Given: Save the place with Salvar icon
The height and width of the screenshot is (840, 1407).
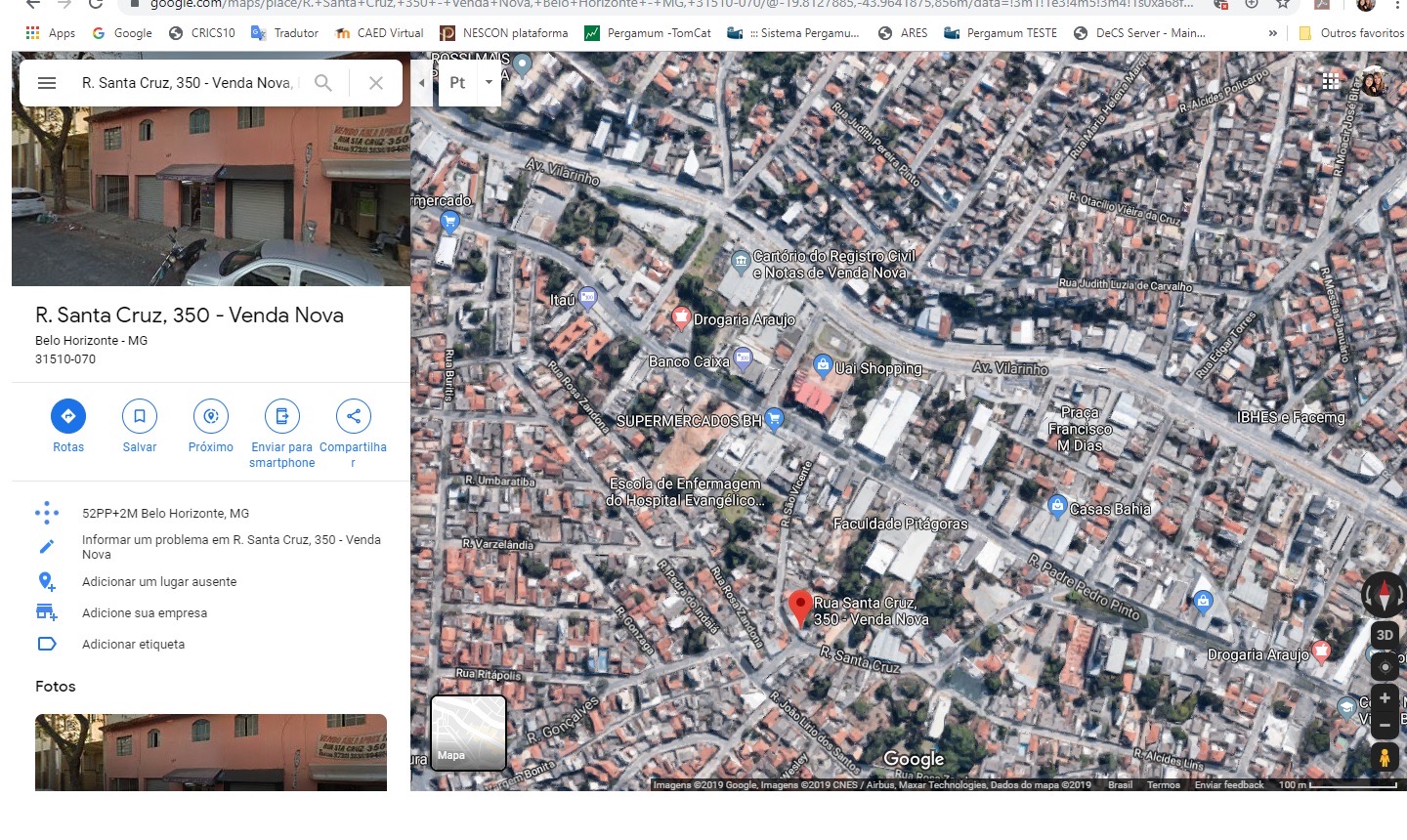Looking at the screenshot, I should click(x=140, y=416).
